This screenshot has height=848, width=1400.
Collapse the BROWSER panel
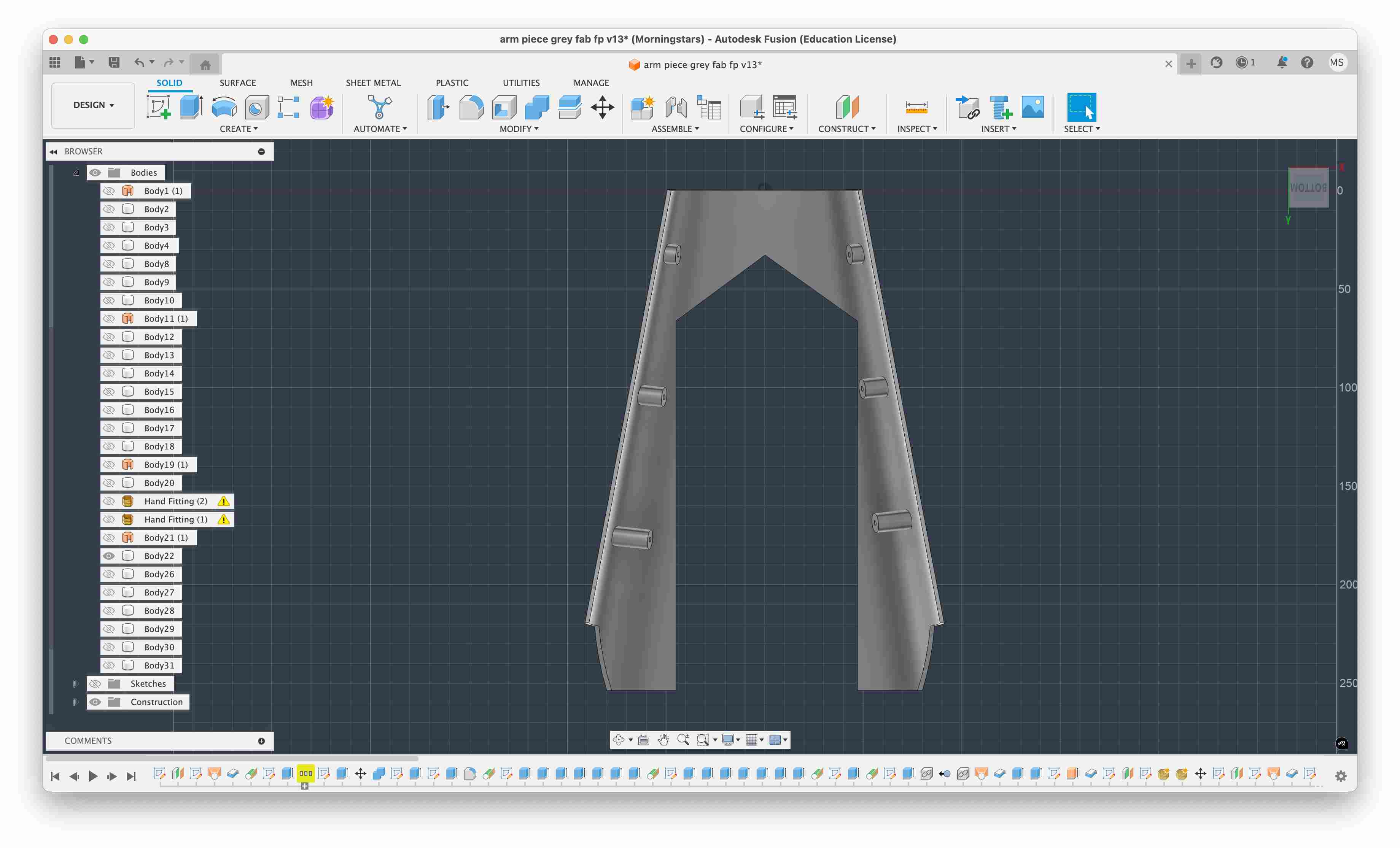tap(53, 152)
